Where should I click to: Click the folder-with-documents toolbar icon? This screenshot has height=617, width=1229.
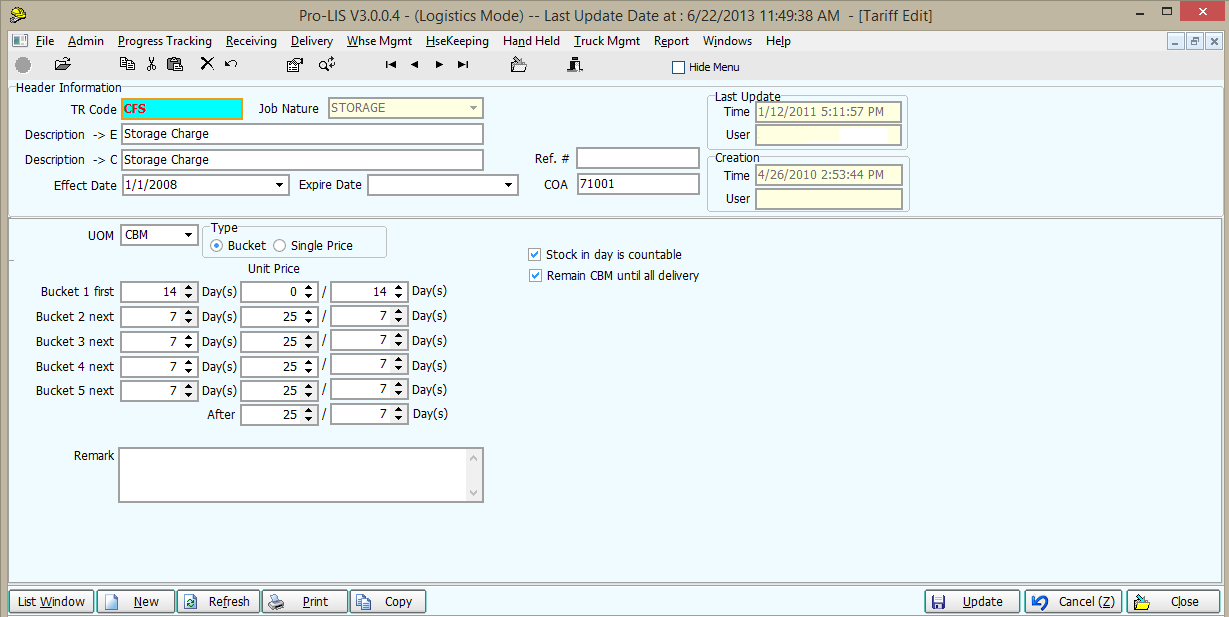[519, 64]
